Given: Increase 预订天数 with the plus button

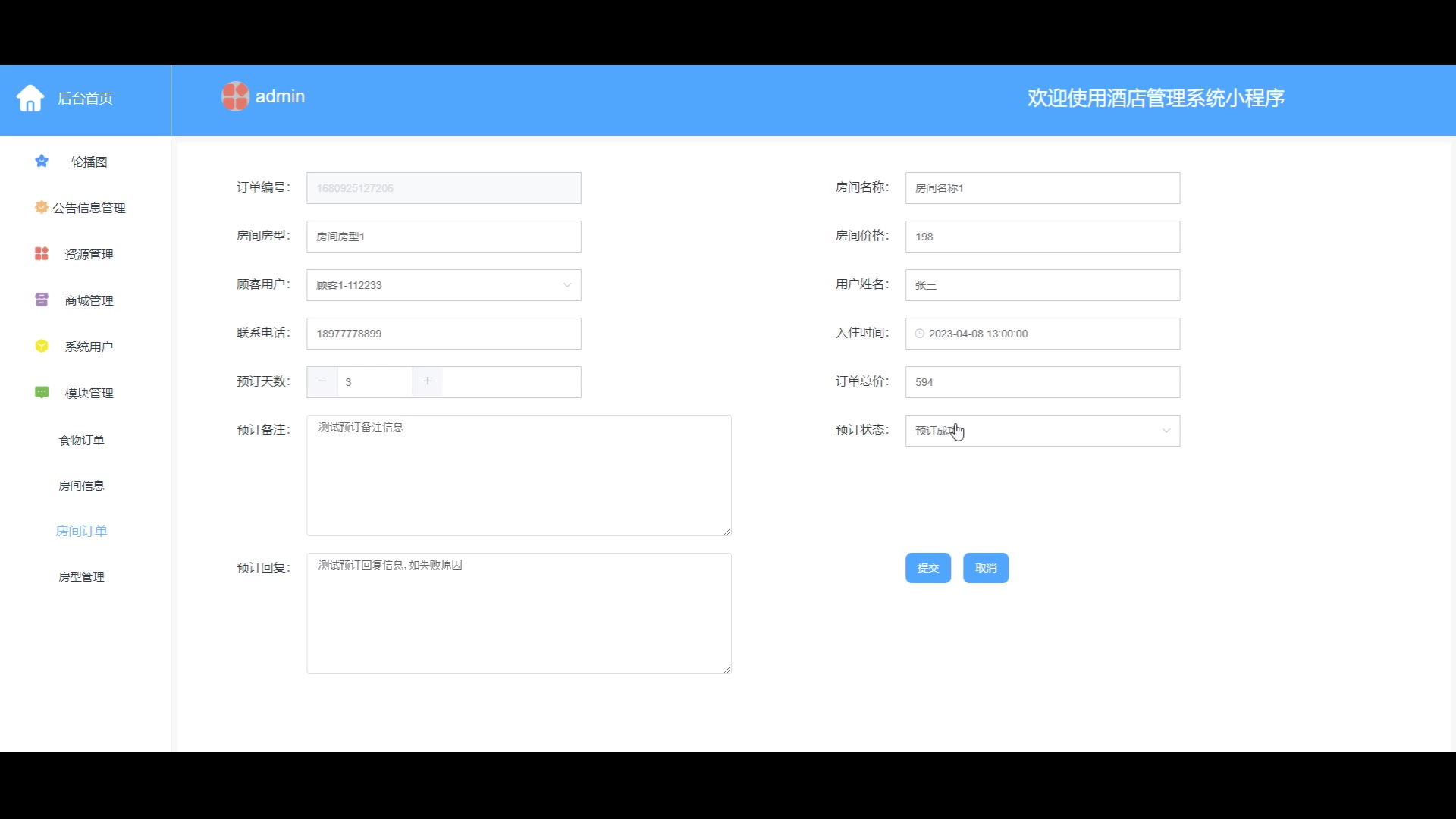Looking at the screenshot, I should click(x=428, y=381).
